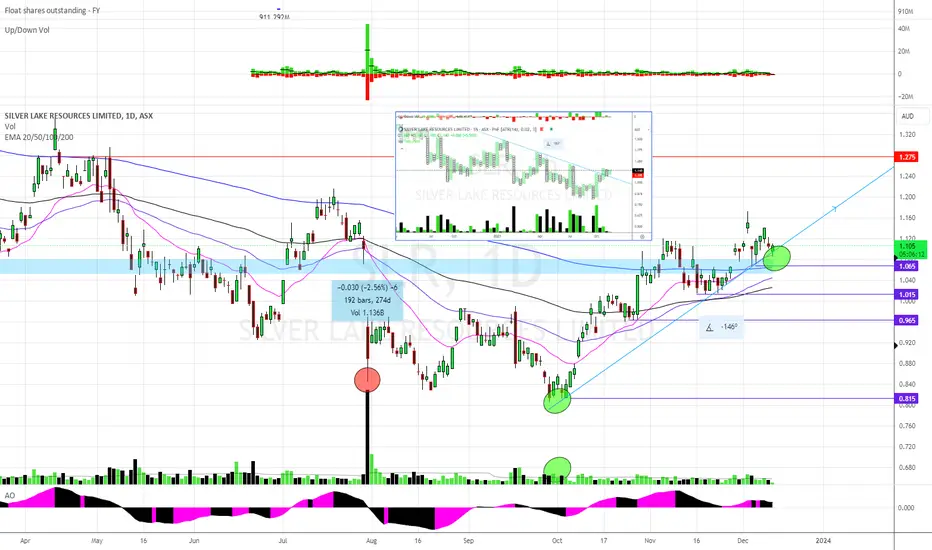Image resolution: width=932 pixels, height=550 pixels.
Task: Open the Float shares outstanding - FY legend
Action: click(52, 11)
